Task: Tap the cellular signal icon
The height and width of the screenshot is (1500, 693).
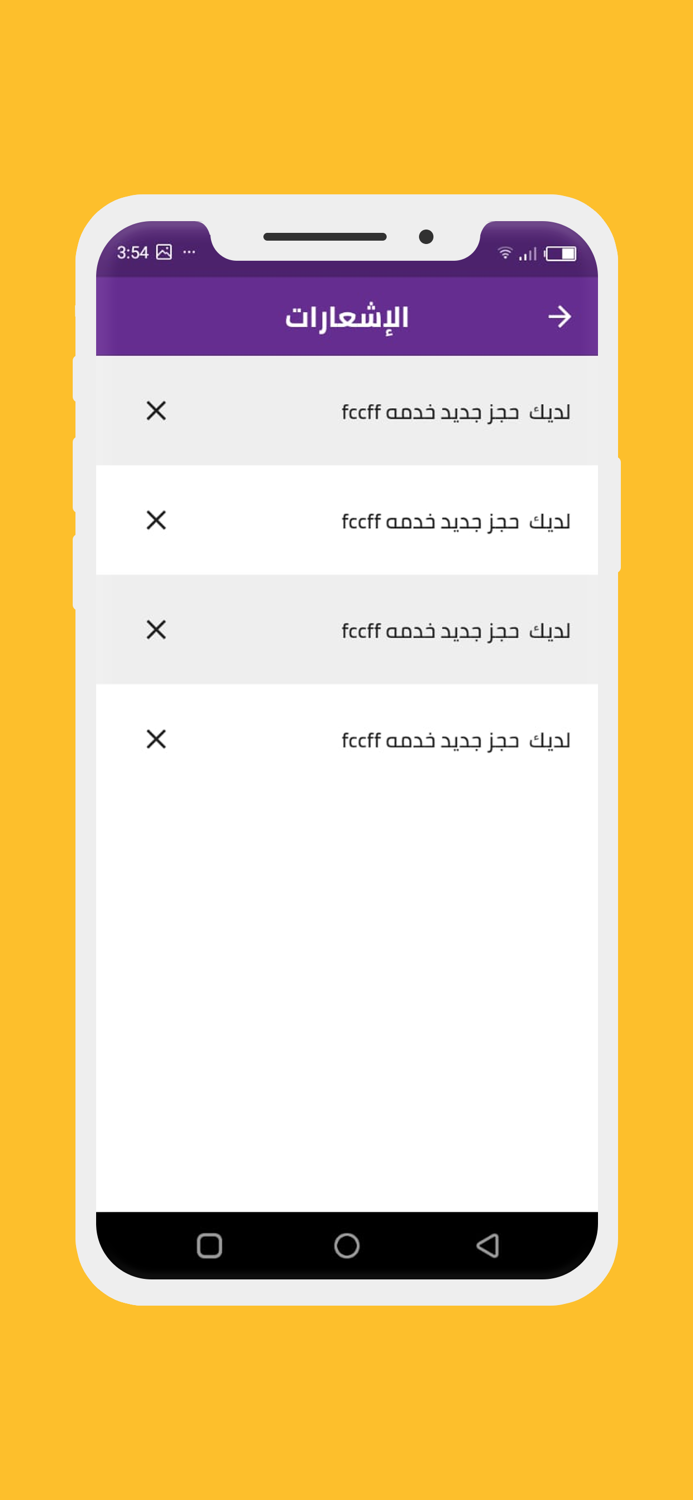Action: pyautogui.click(x=526, y=253)
